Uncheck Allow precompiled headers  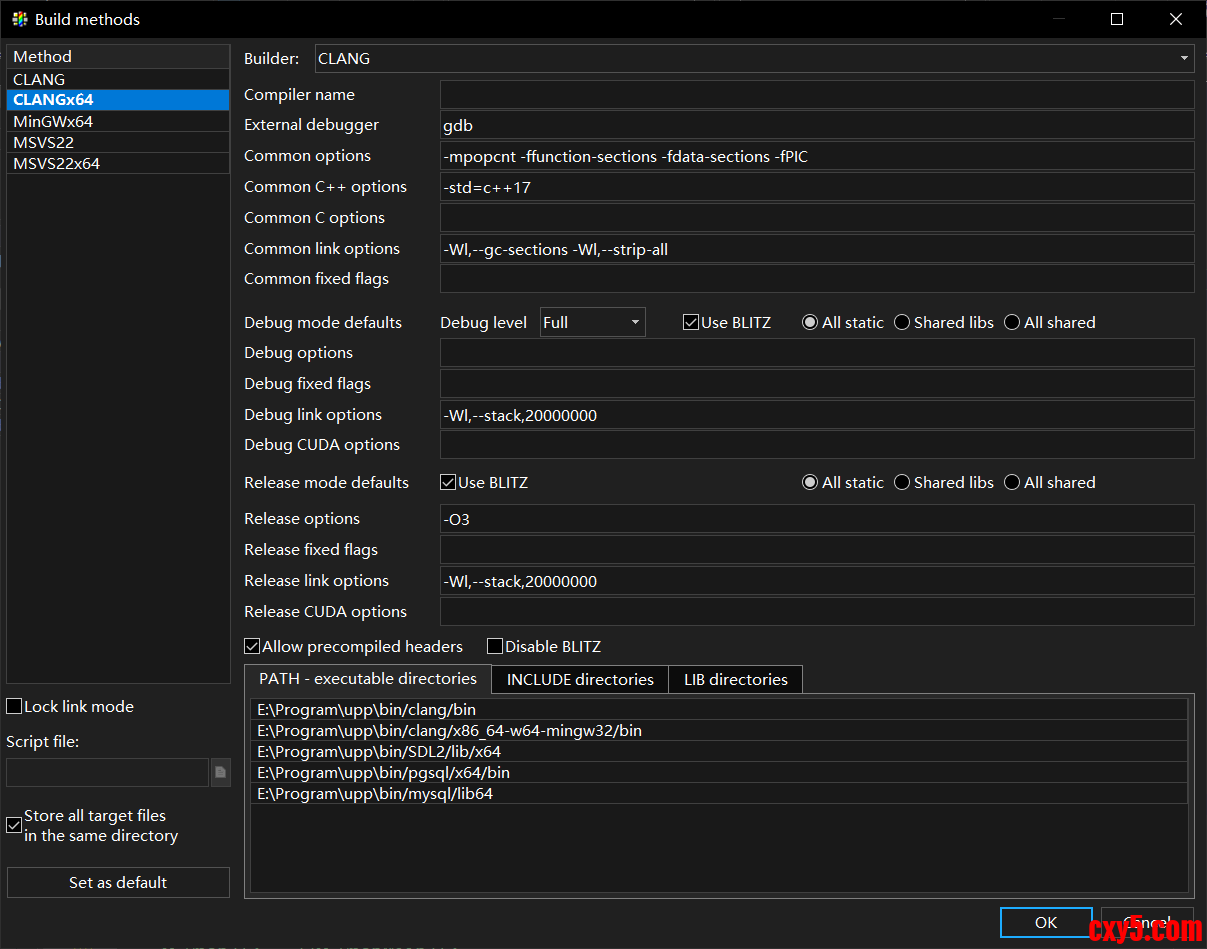click(253, 647)
